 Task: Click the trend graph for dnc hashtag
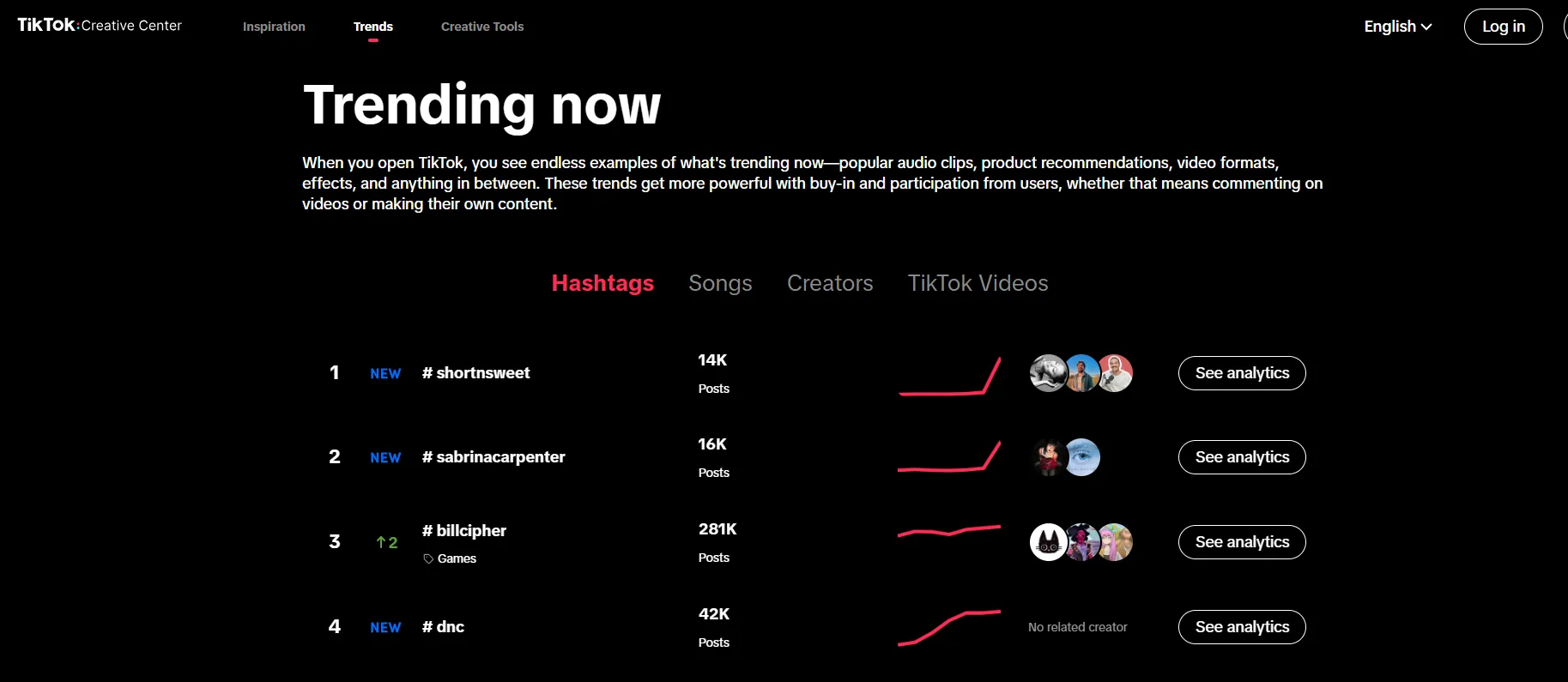pyautogui.click(x=948, y=628)
